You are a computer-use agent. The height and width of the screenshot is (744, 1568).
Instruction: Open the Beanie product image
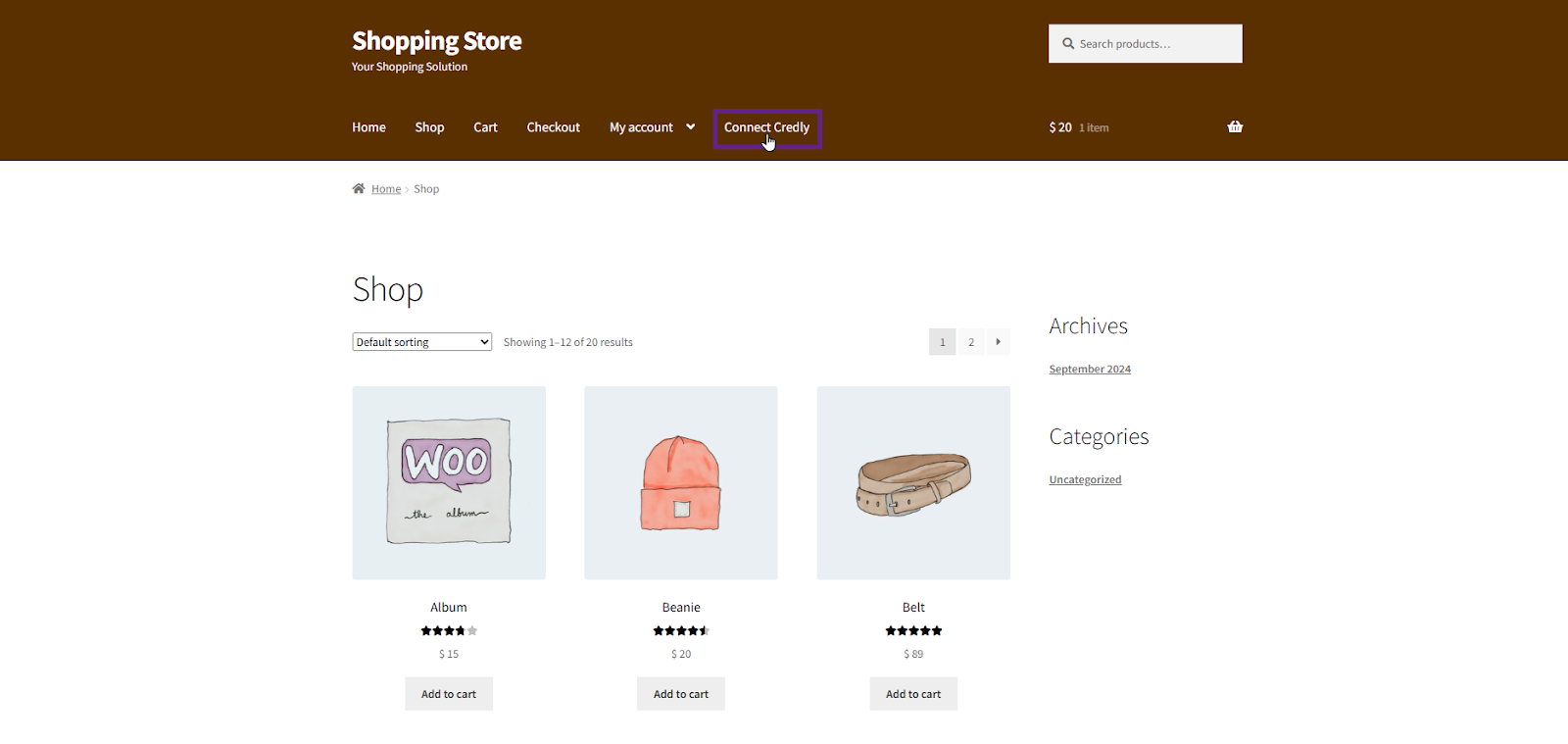coord(681,482)
